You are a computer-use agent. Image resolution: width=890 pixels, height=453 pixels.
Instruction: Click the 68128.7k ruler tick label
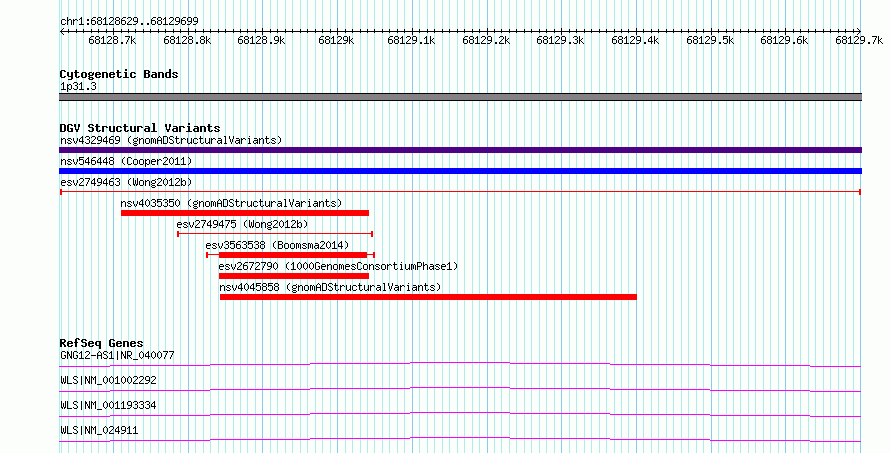coord(112,41)
